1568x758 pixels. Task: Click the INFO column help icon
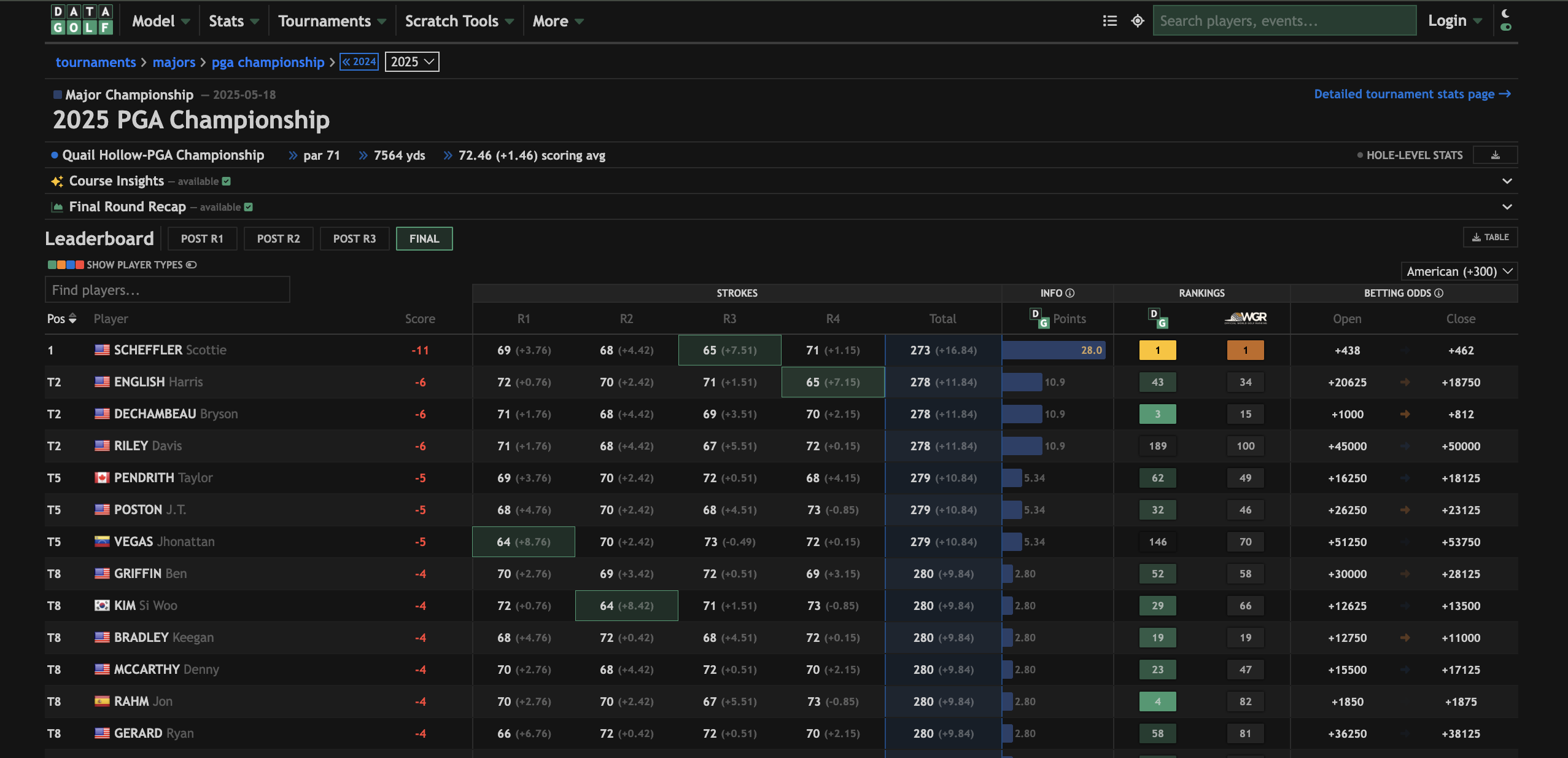[x=1070, y=293]
